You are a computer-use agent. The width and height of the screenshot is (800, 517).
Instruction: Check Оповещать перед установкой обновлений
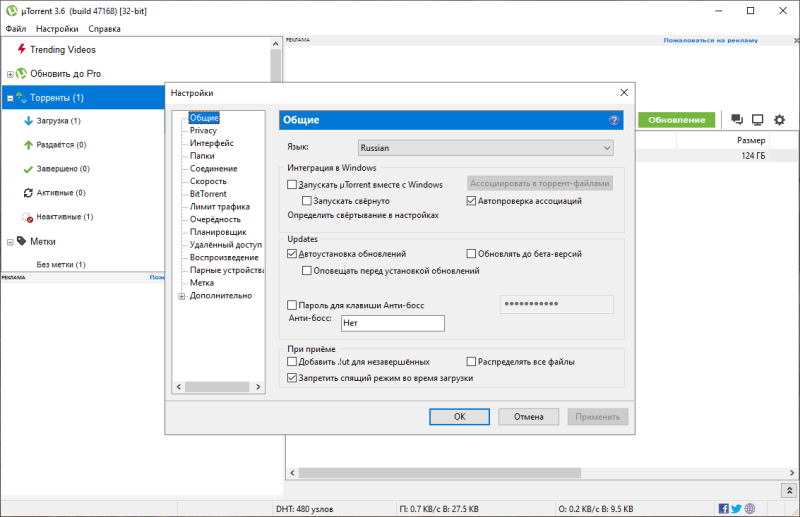coord(307,270)
